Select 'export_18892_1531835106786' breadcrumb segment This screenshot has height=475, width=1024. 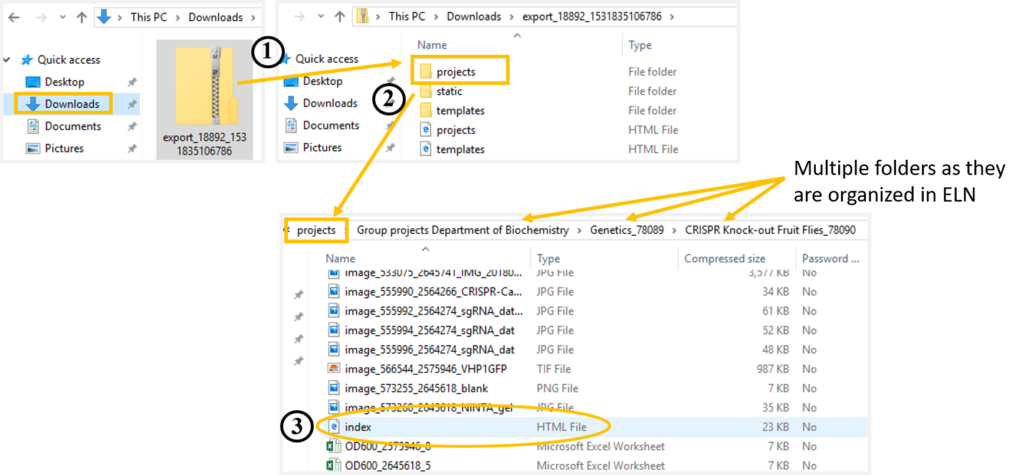[x=592, y=17]
